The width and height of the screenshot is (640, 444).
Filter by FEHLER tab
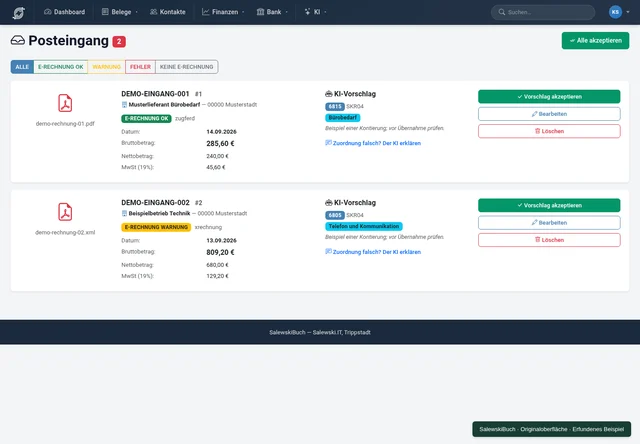click(140, 67)
